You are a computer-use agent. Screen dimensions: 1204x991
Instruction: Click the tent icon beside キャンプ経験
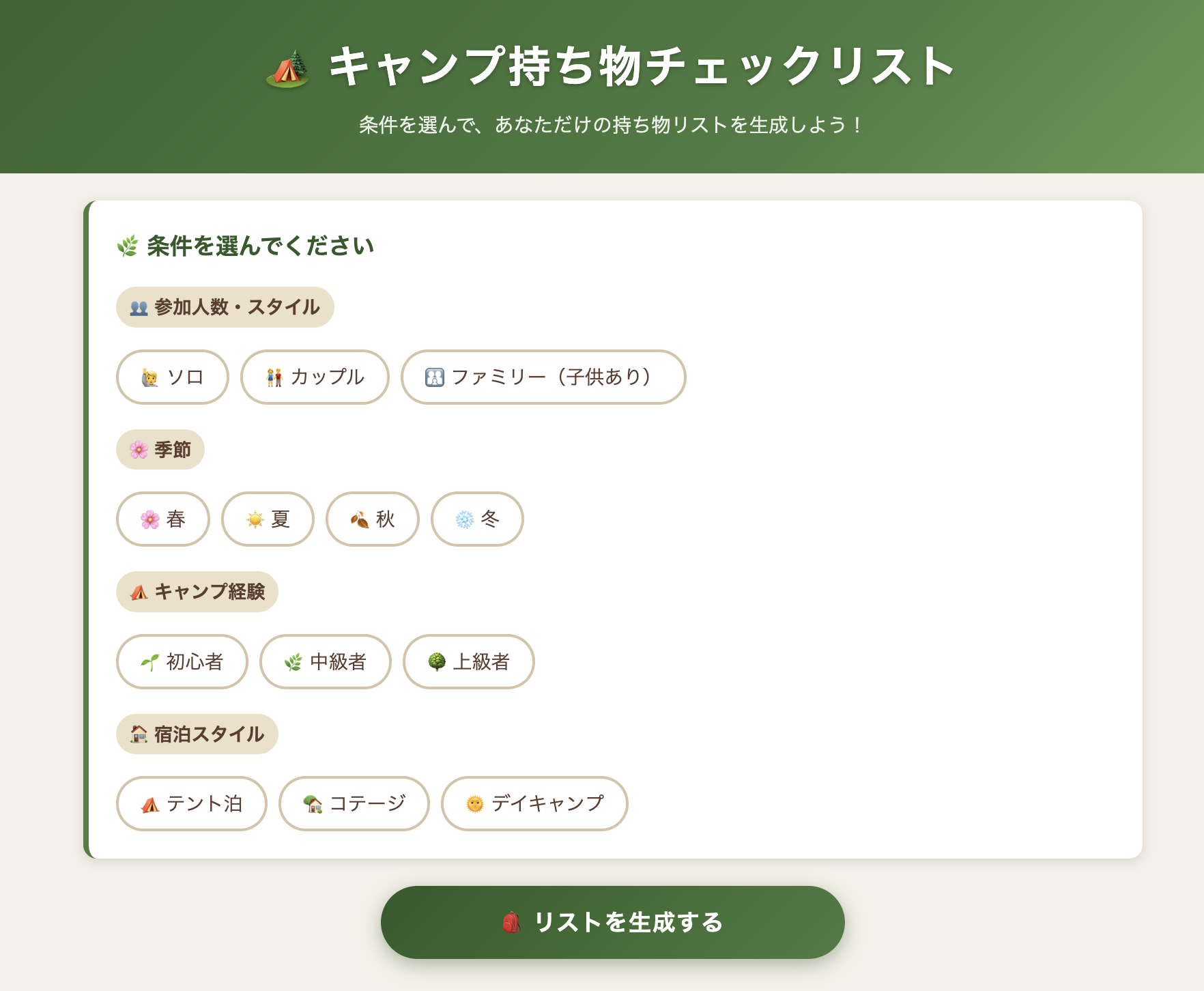tap(139, 592)
